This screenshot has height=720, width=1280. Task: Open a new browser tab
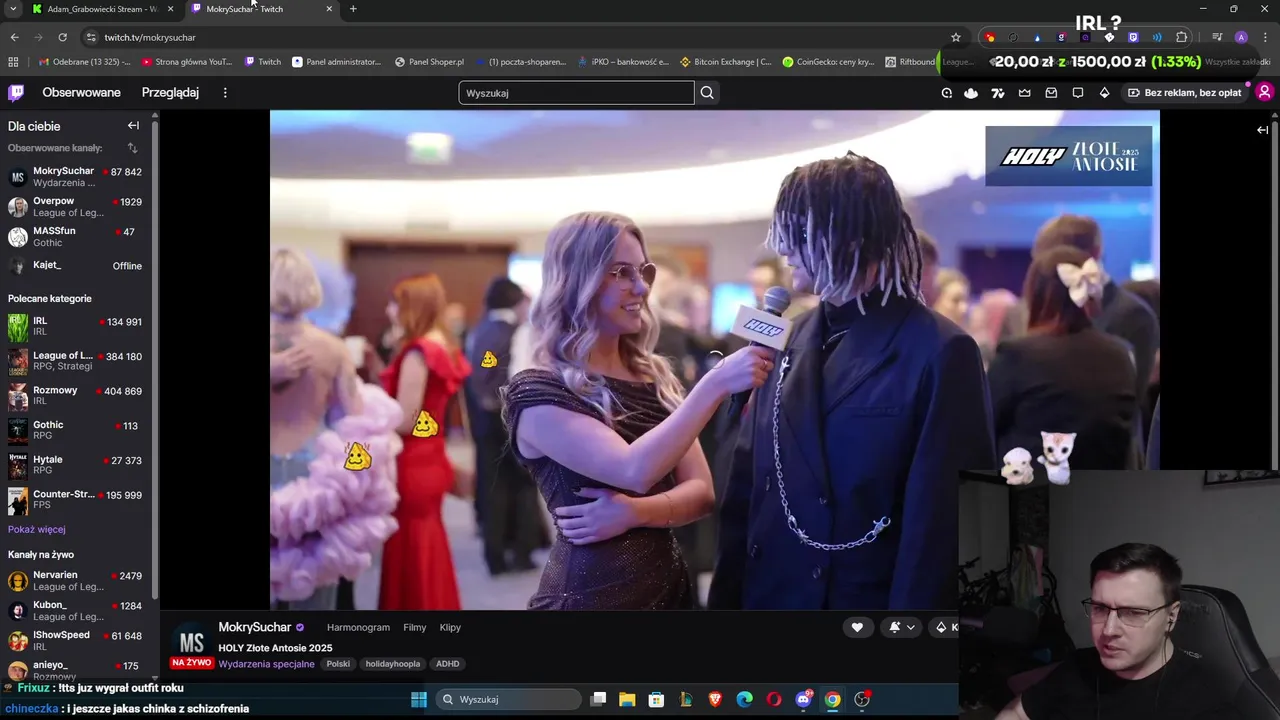coord(353,9)
